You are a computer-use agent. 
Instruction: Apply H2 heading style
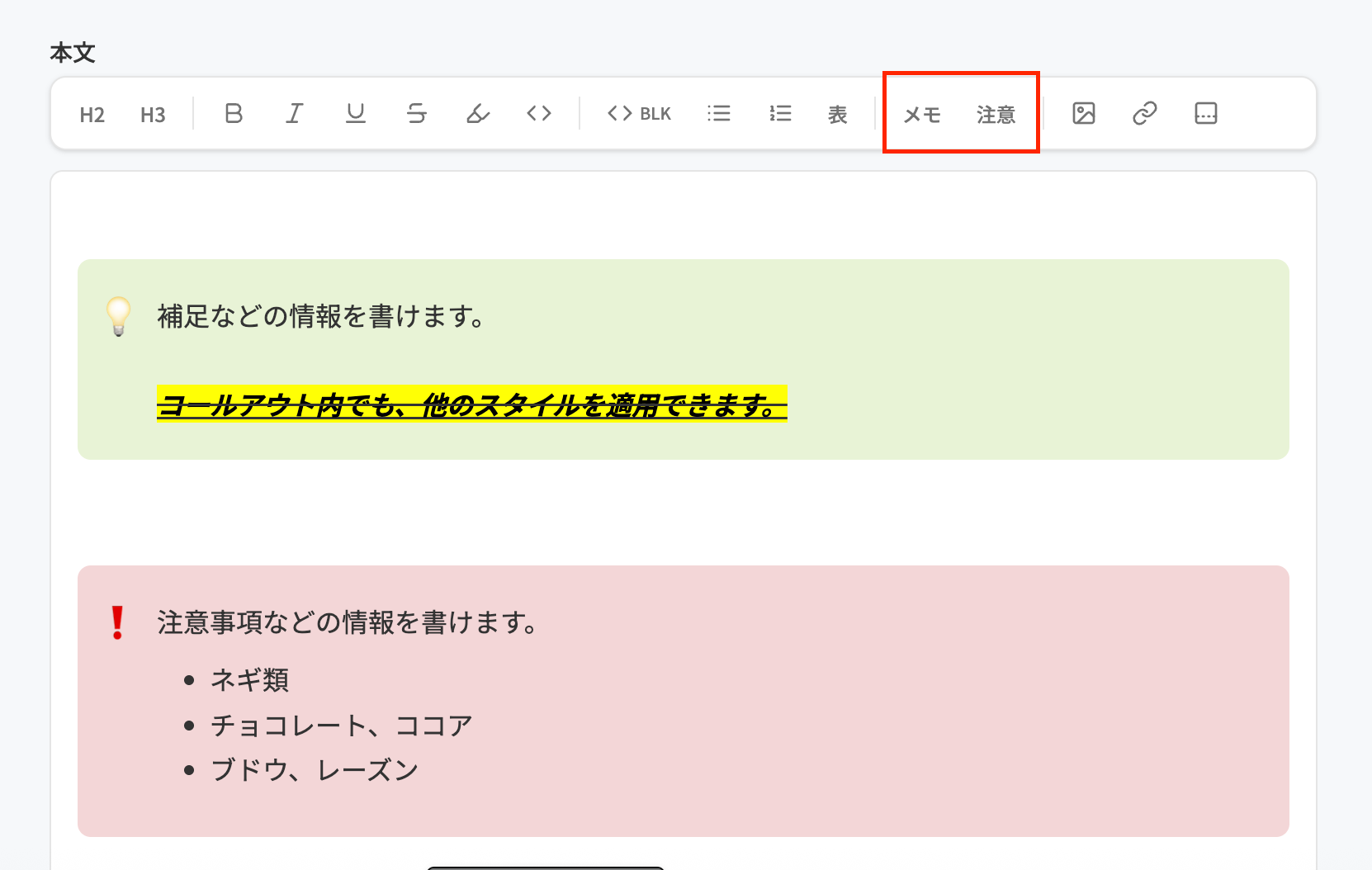pyautogui.click(x=92, y=115)
